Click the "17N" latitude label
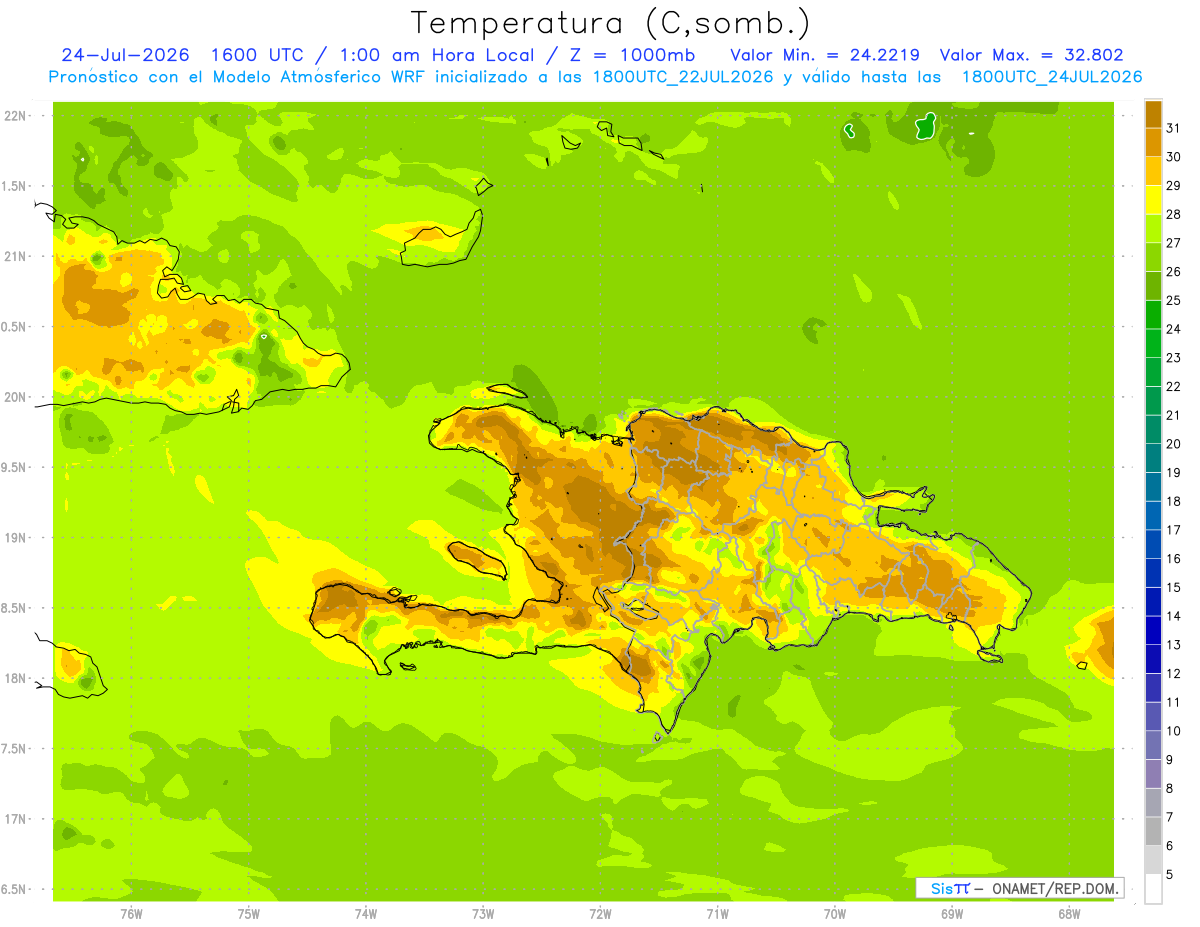Viewport: 1200px width, 927px height. tap(17, 819)
